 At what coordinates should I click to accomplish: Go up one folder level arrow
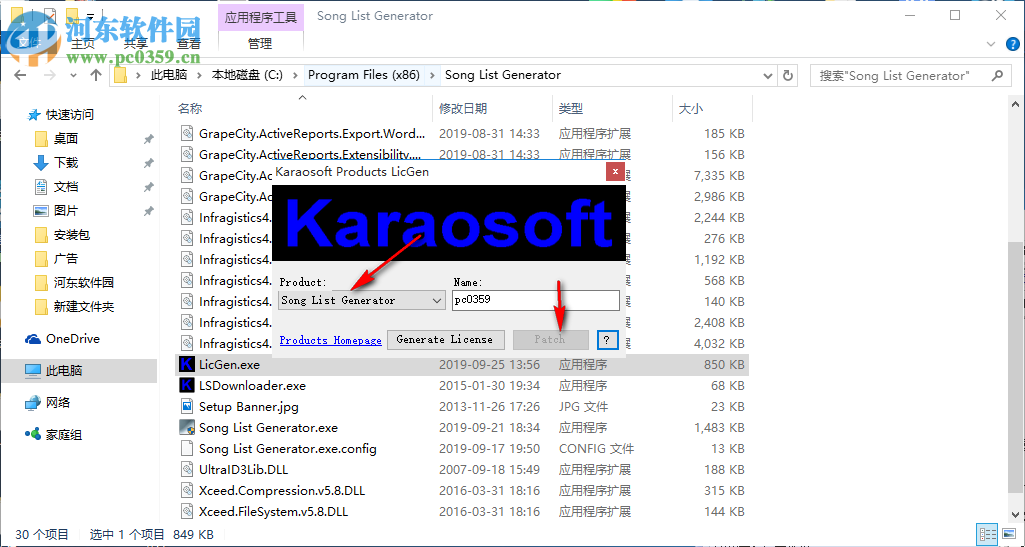pyautogui.click(x=96, y=75)
